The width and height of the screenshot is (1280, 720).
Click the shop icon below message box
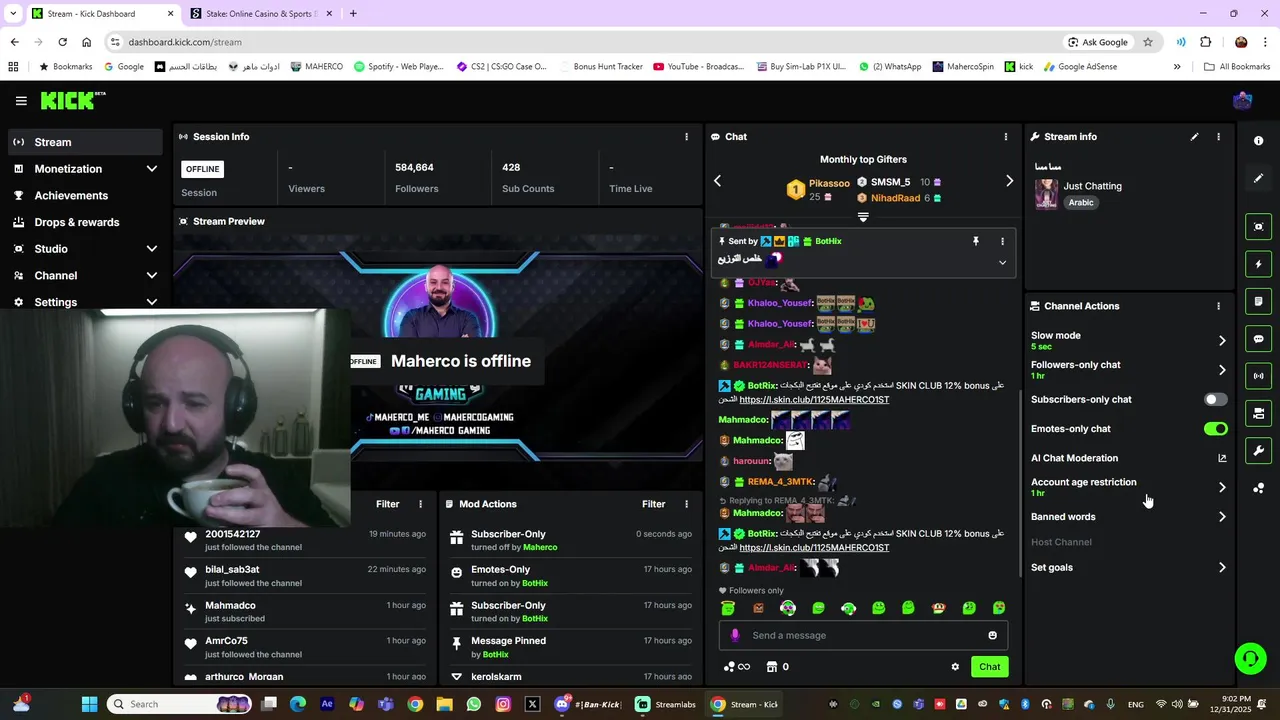tap(772, 667)
